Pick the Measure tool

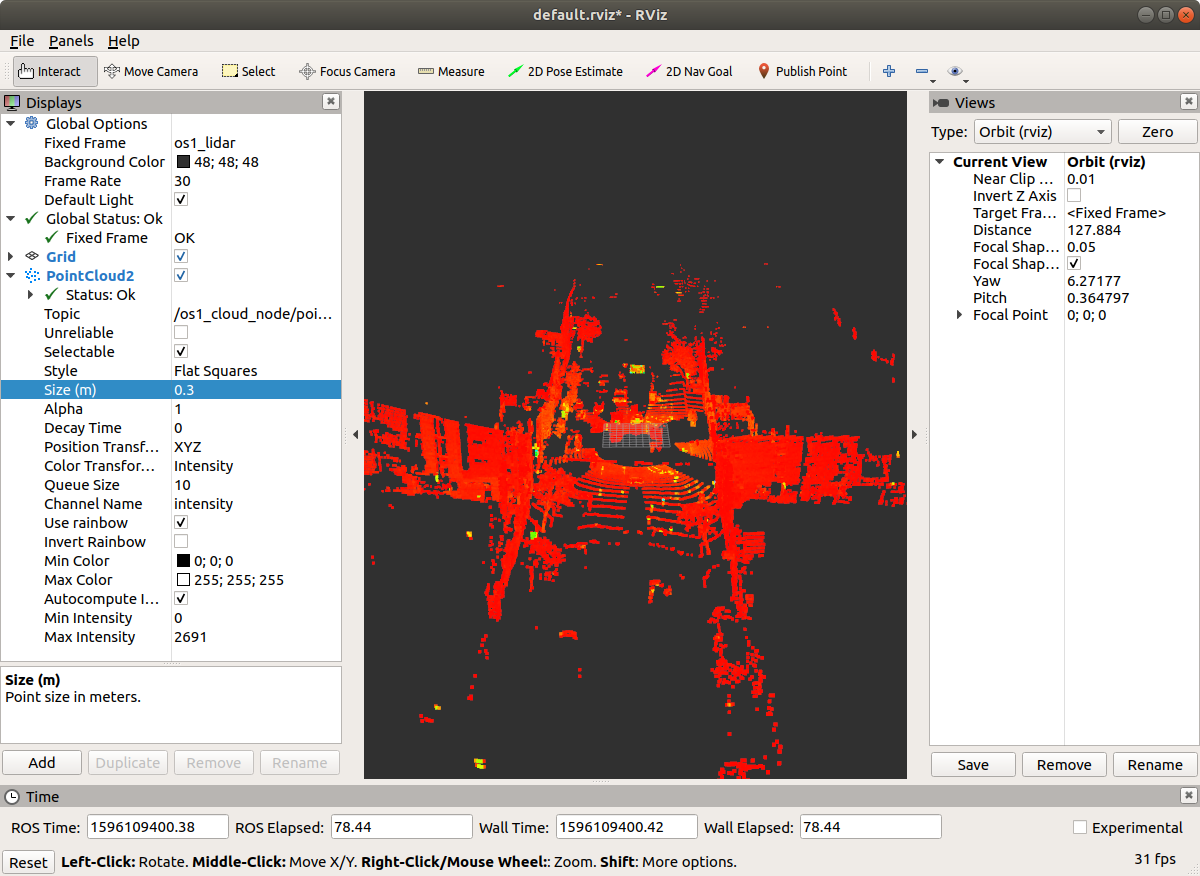coord(451,71)
